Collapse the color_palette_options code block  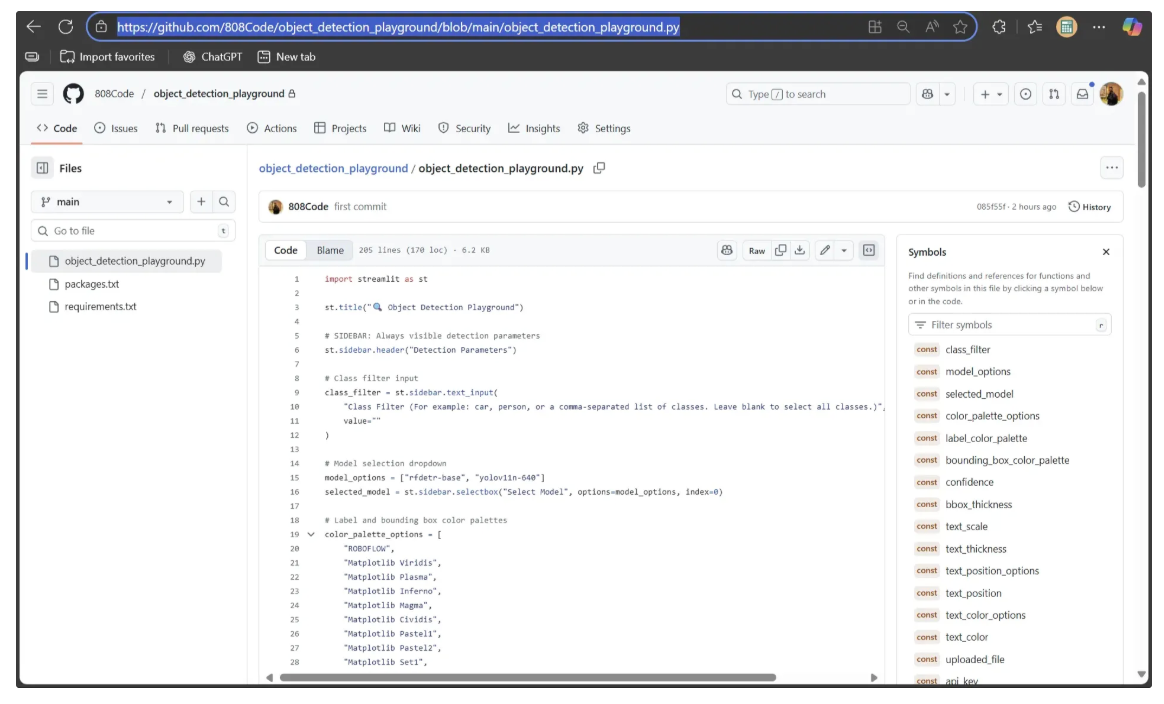(x=310, y=535)
